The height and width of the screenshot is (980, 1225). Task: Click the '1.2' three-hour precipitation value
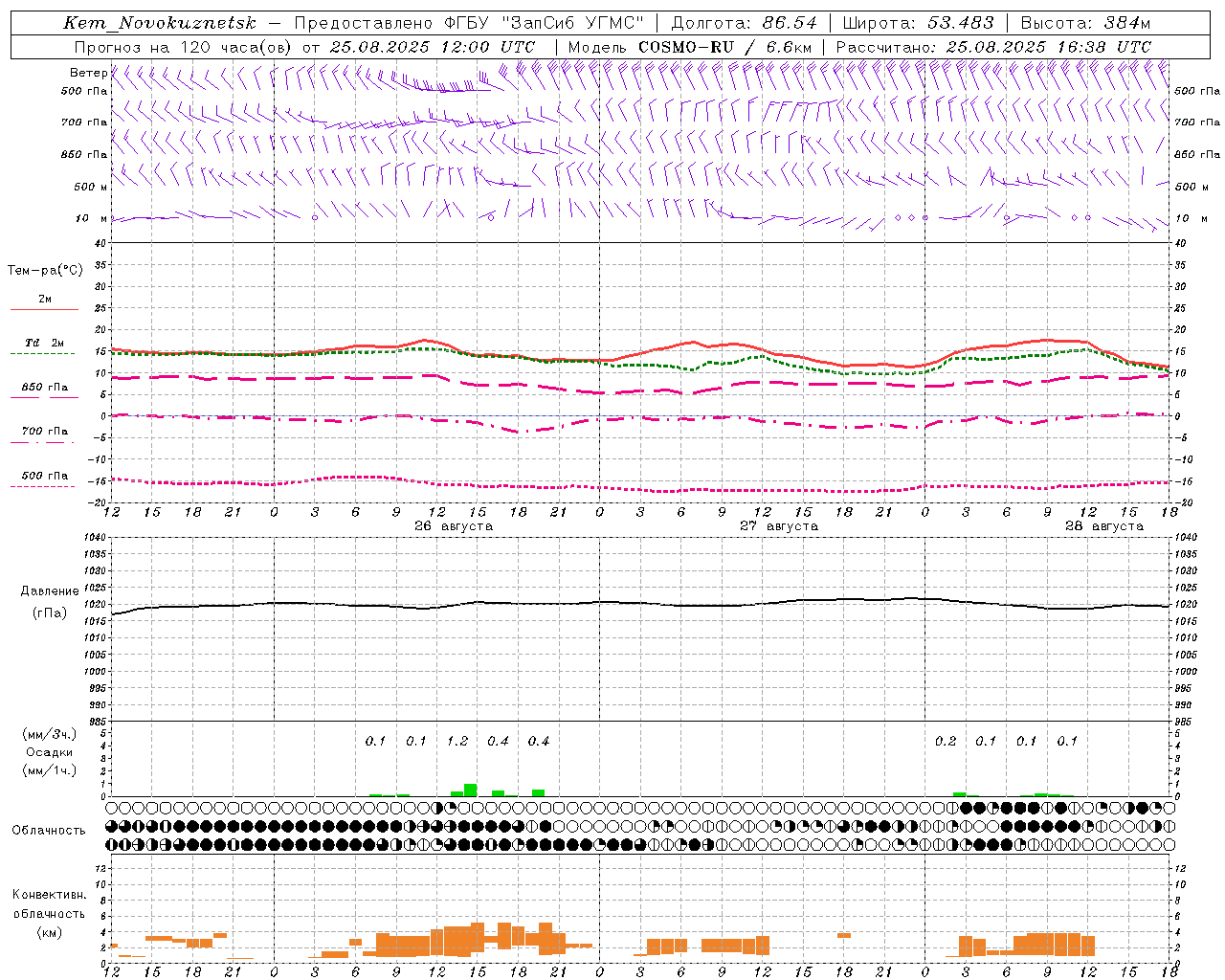457,742
